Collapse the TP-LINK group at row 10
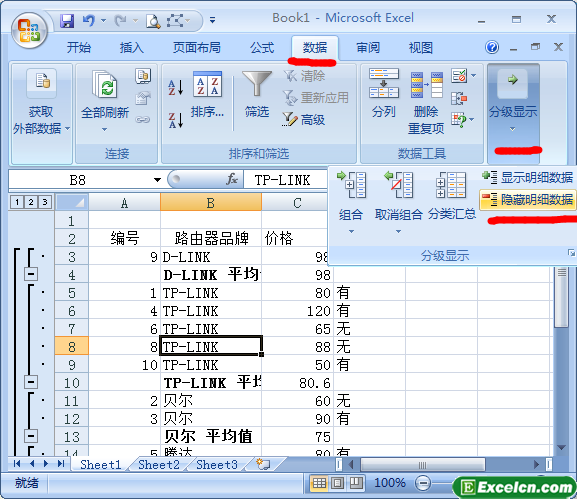 pyautogui.click(x=31, y=382)
